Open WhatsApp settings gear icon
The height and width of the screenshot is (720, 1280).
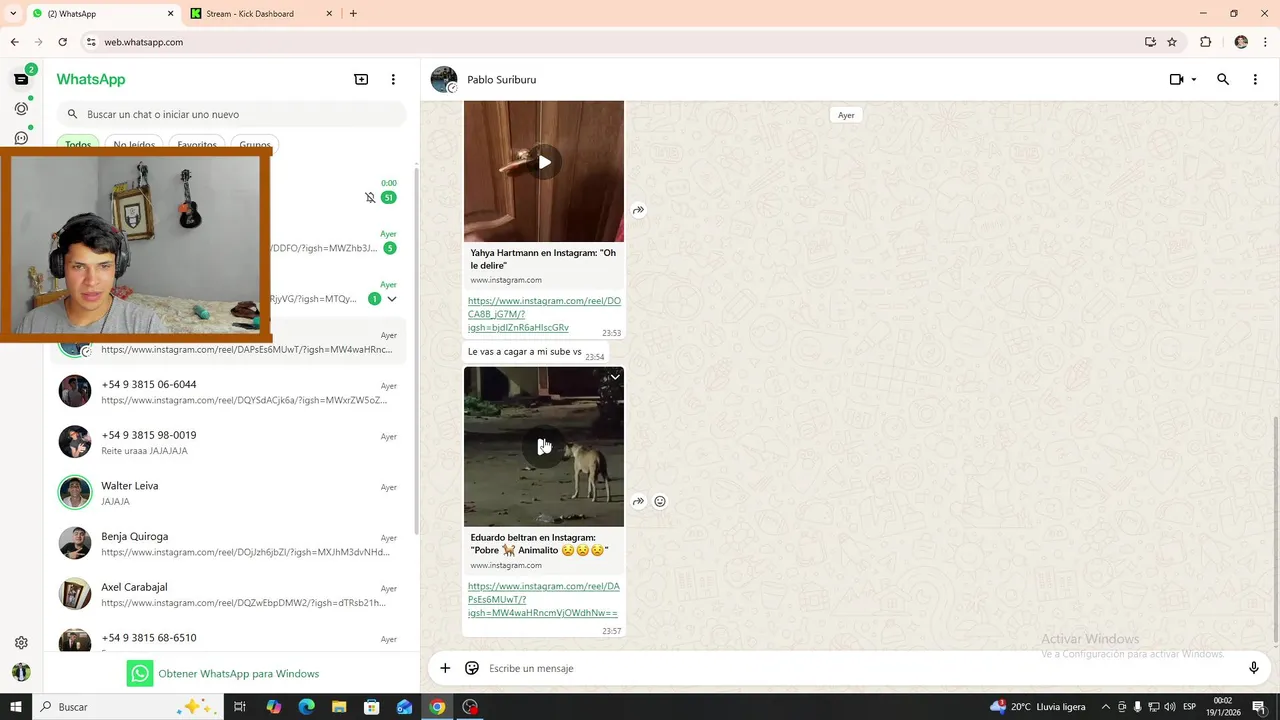[21, 643]
